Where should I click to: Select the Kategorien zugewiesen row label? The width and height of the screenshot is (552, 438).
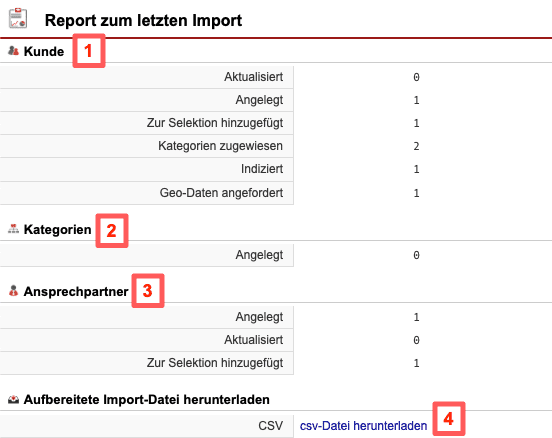pyautogui.click(x=220, y=146)
